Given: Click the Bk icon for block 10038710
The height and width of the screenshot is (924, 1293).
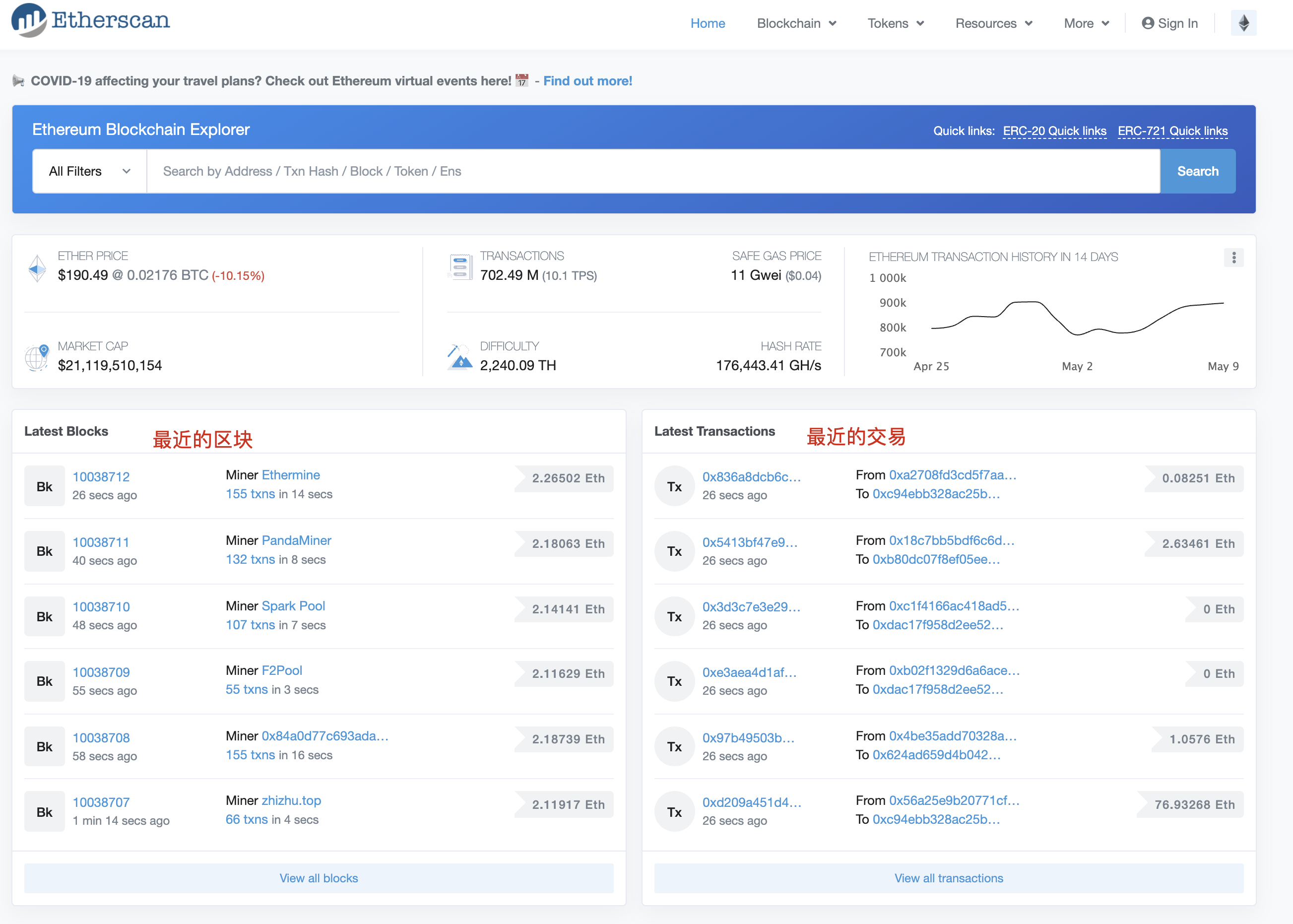Looking at the screenshot, I should [x=44, y=617].
